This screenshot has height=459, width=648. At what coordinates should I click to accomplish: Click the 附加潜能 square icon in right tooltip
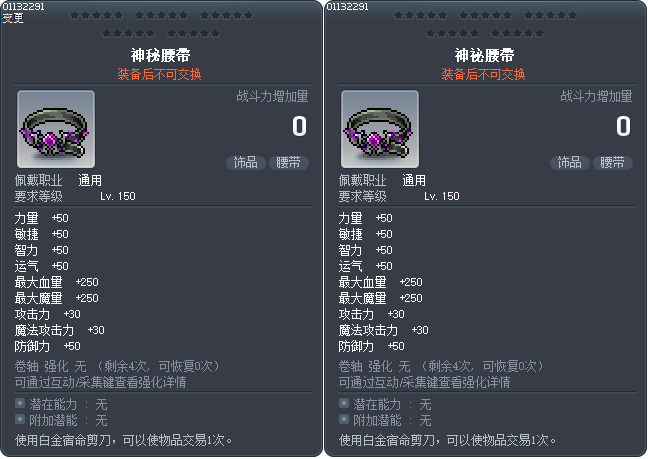click(x=344, y=420)
